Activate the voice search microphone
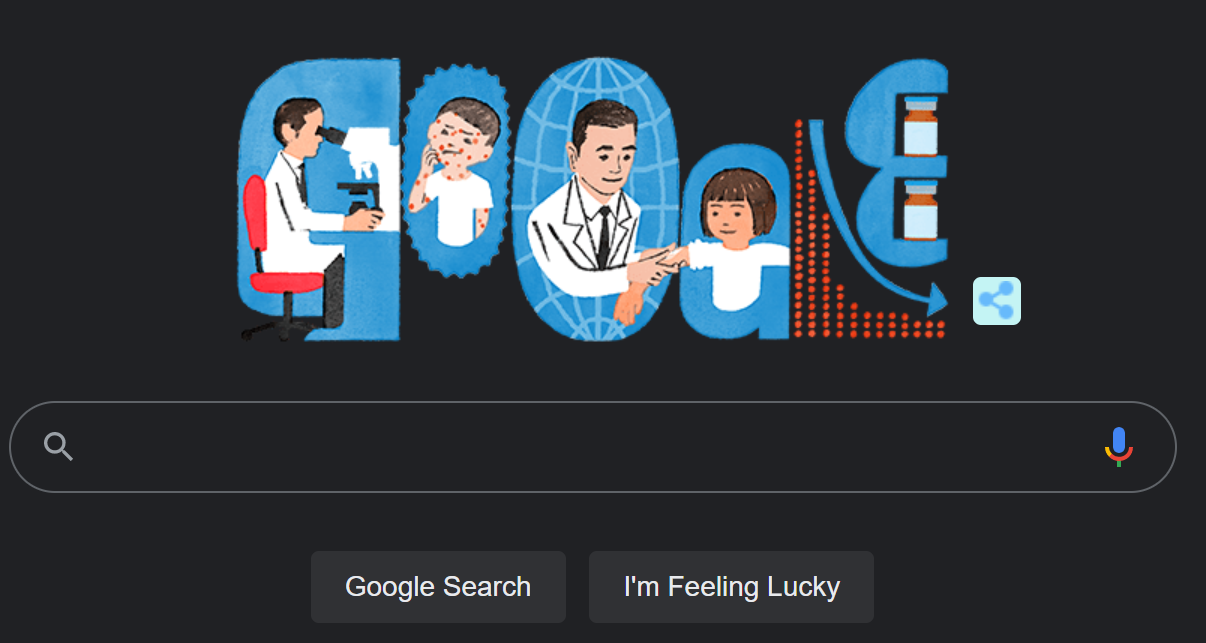This screenshot has width=1206, height=643. pyautogui.click(x=1118, y=447)
